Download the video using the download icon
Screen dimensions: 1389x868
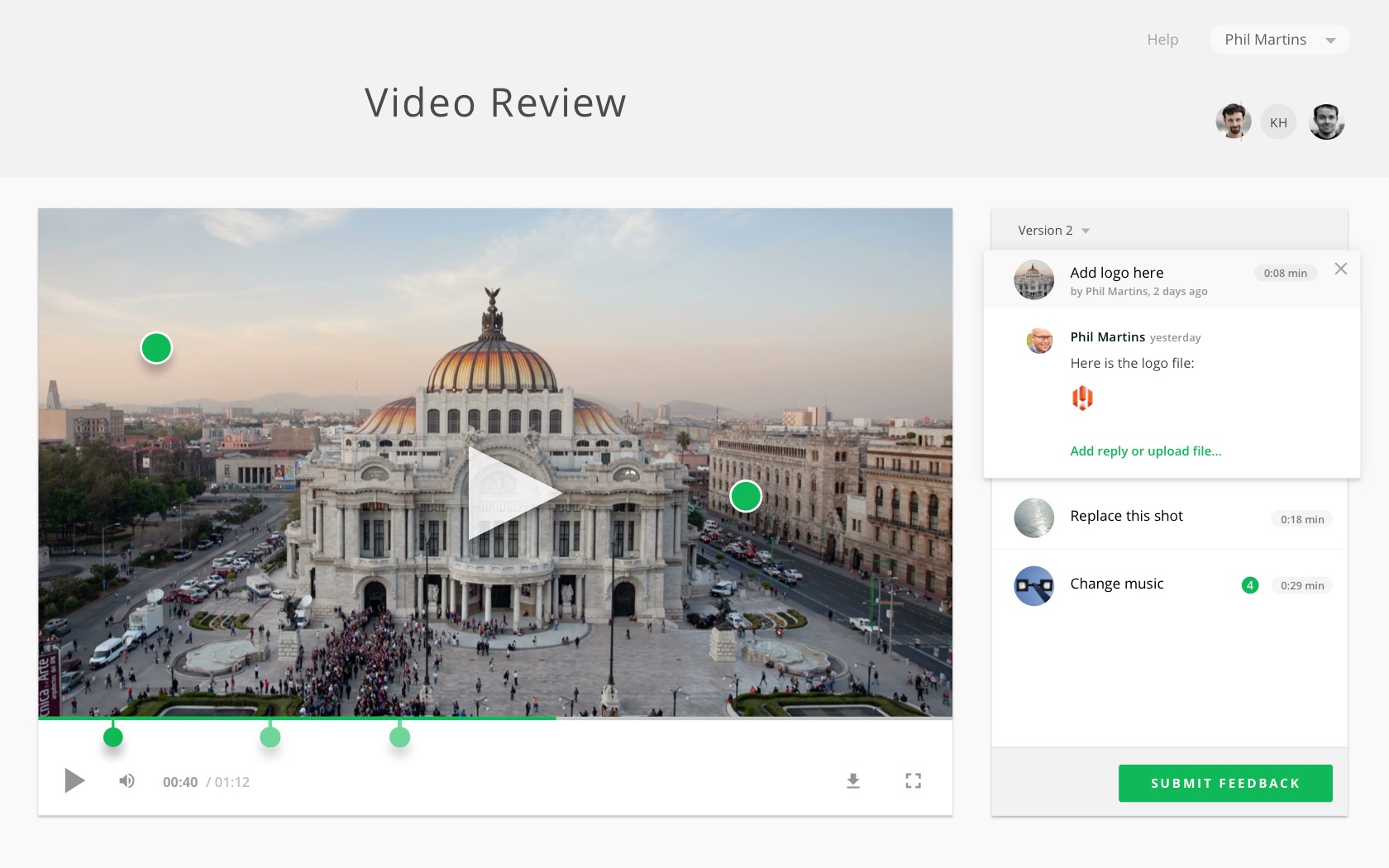tap(853, 780)
